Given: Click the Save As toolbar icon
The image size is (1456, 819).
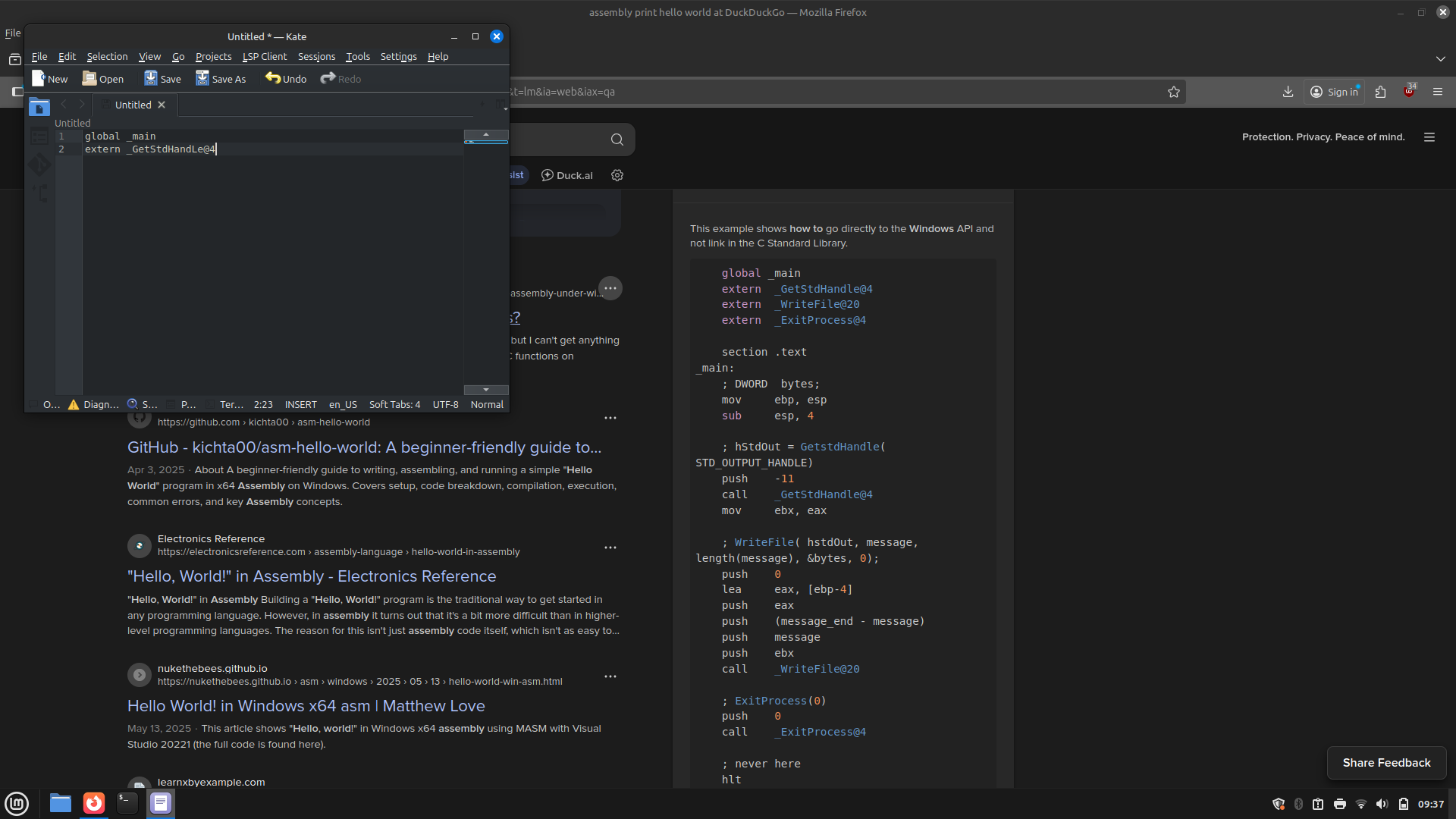Looking at the screenshot, I should coord(202,79).
